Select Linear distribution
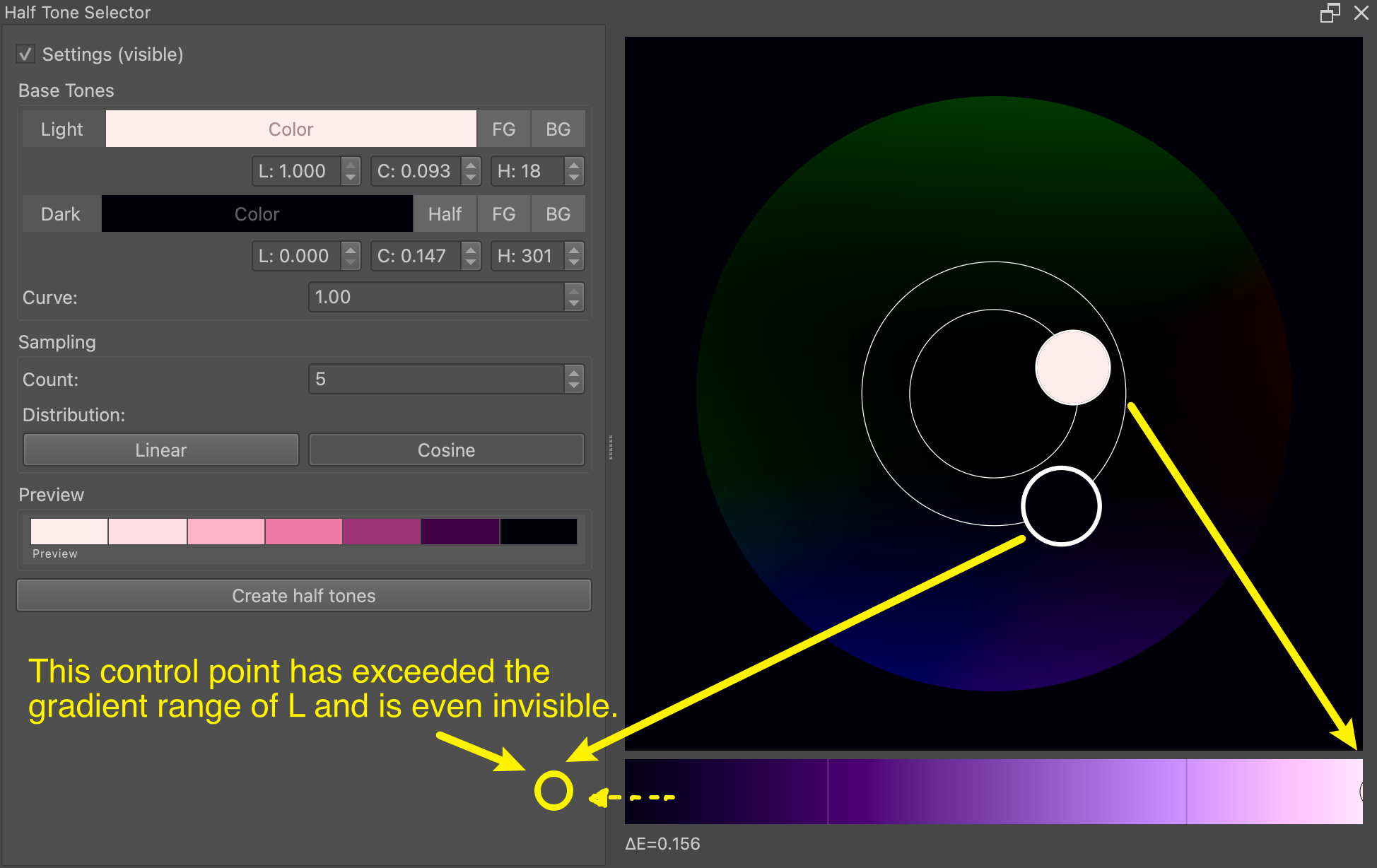 coord(161,450)
